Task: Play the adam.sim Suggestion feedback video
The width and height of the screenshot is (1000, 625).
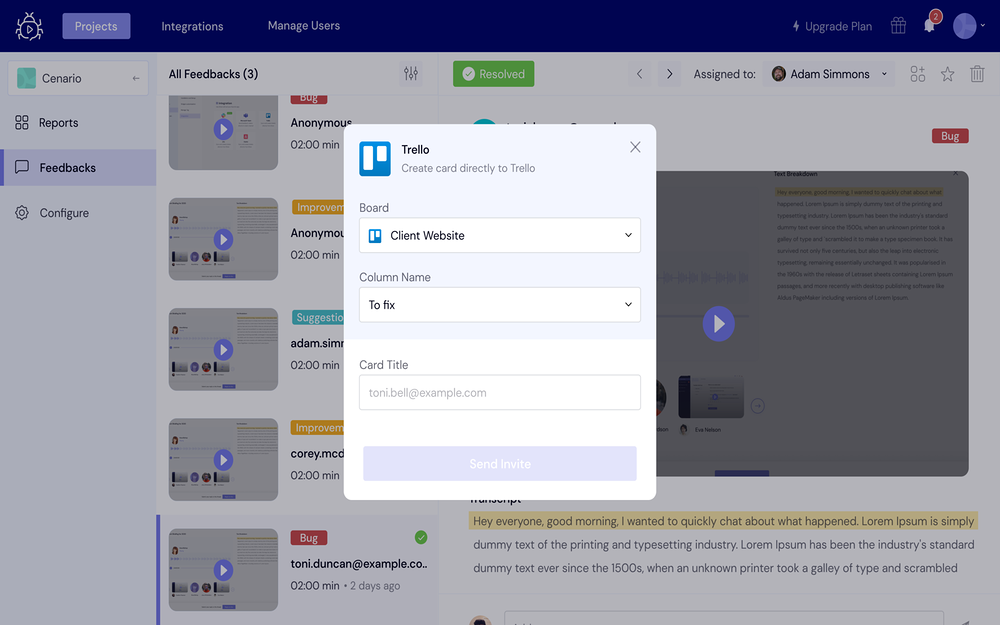Action: point(223,349)
